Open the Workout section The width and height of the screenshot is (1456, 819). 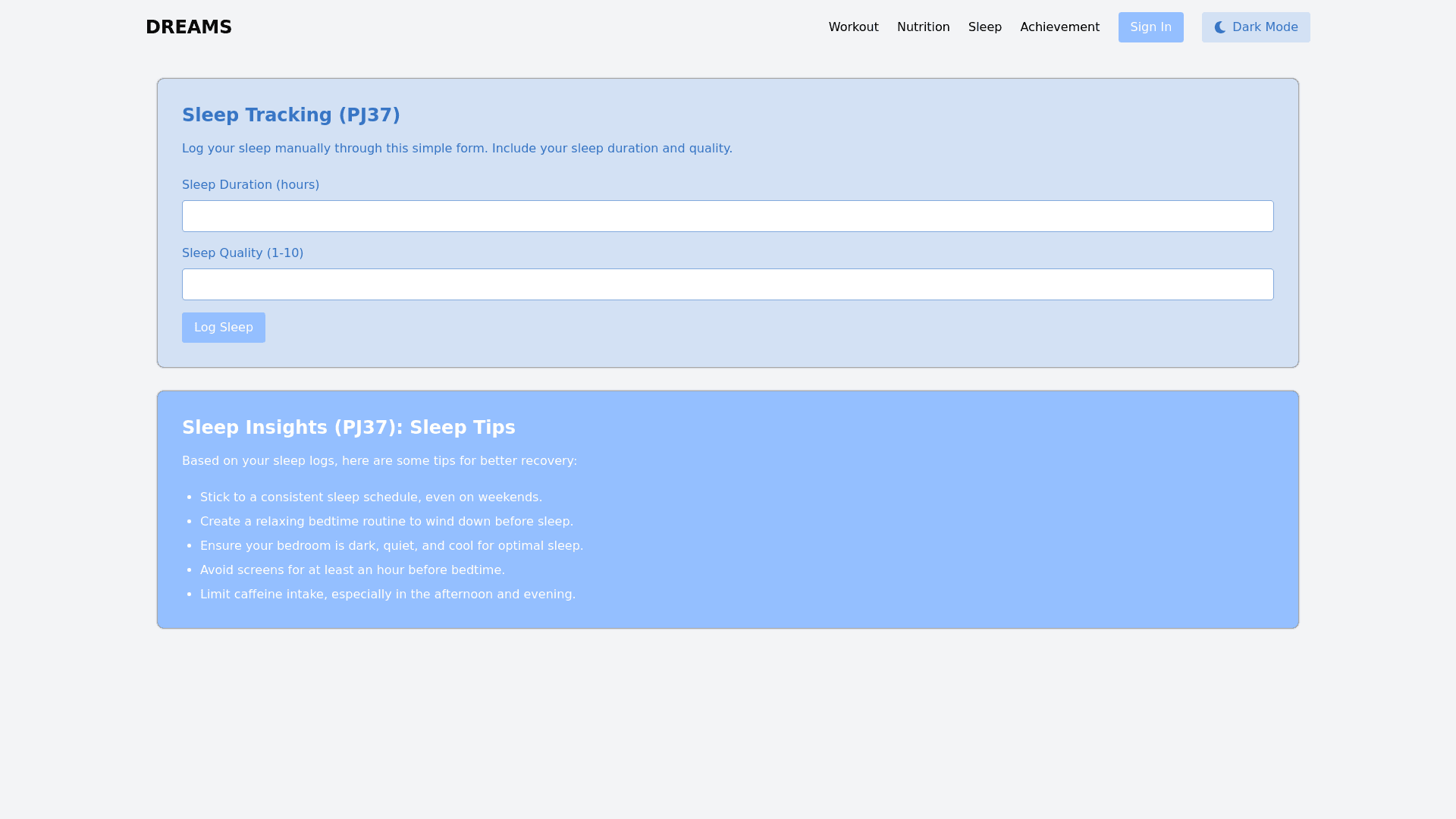(853, 27)
